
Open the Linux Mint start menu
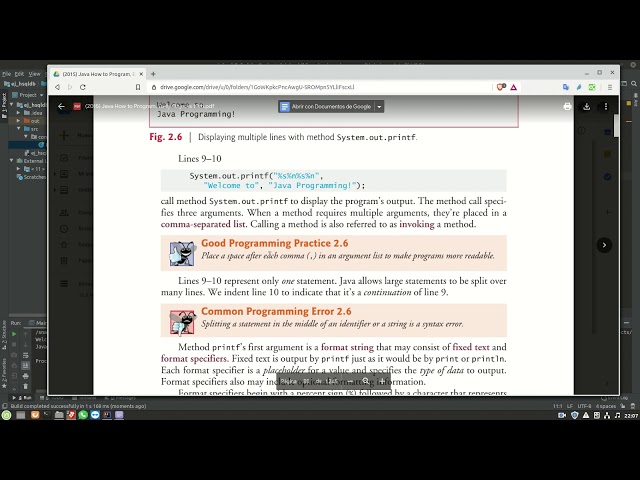[6, 415]
